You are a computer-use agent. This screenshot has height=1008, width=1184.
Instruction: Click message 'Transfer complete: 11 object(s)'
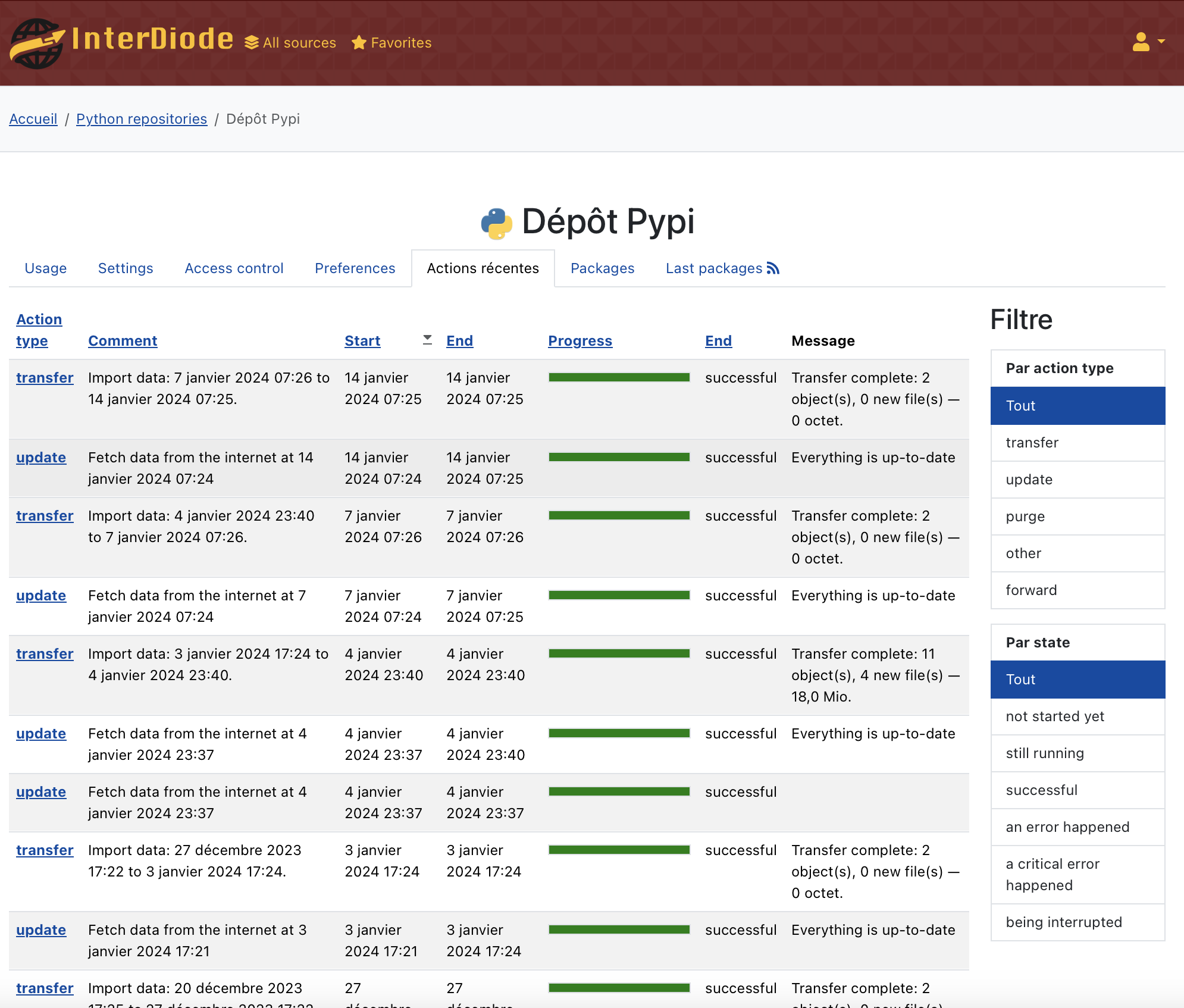click(875, 675)
